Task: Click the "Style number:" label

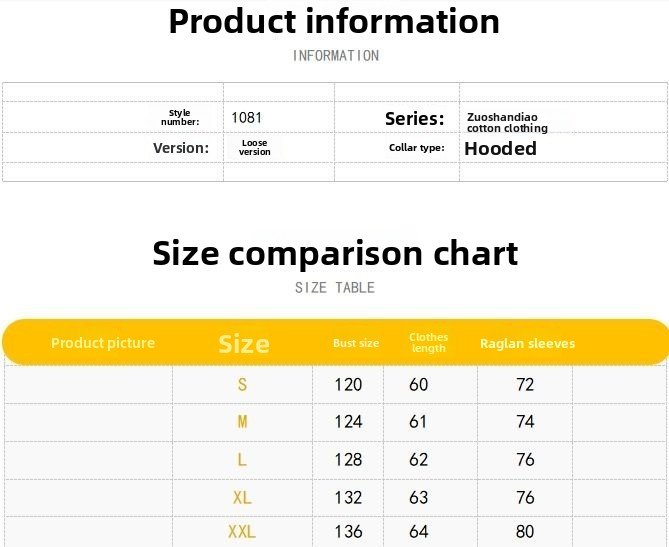Action: point(180,118)
